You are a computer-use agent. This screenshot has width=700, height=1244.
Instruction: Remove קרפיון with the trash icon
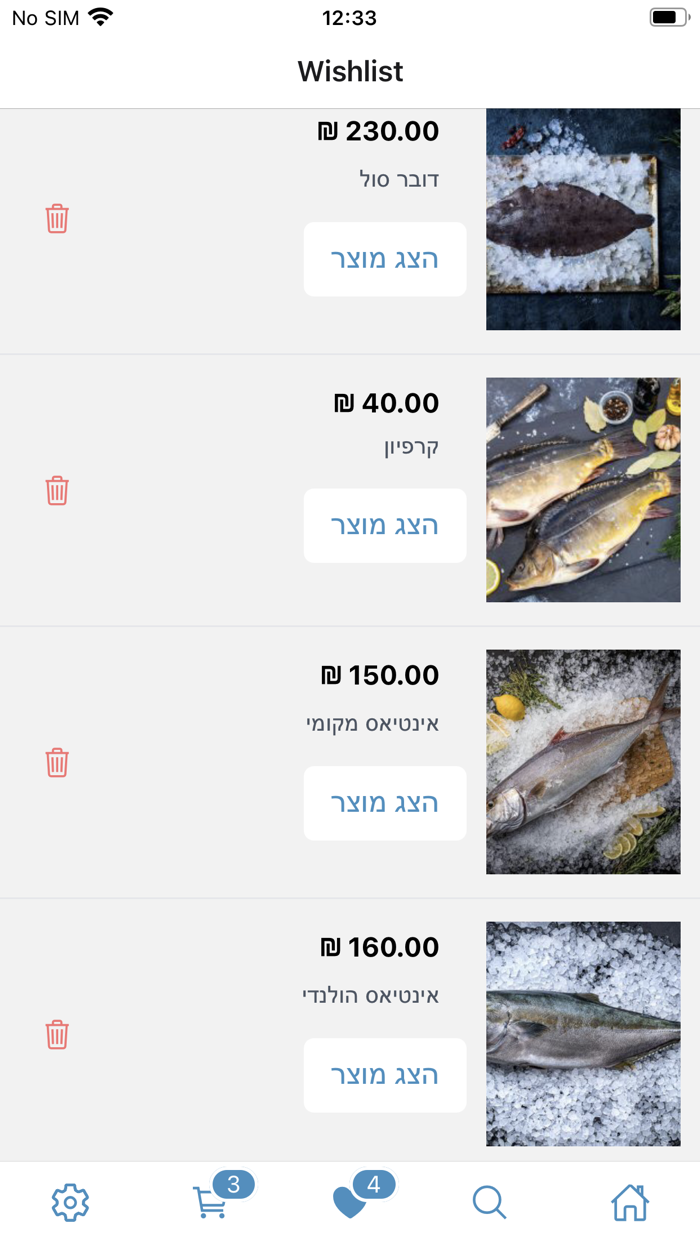pyautogui.click(x=57, y=490)
